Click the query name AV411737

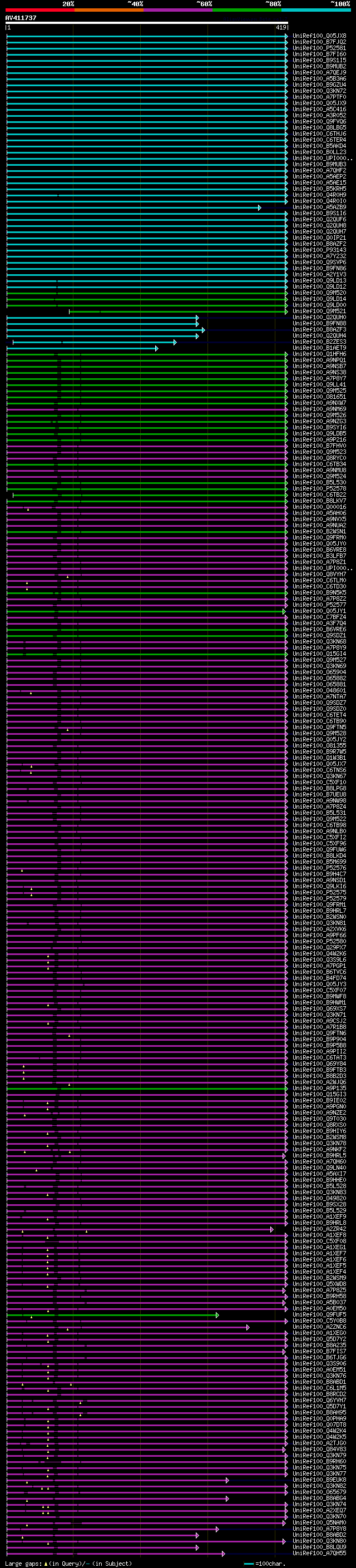coord(21,18)
